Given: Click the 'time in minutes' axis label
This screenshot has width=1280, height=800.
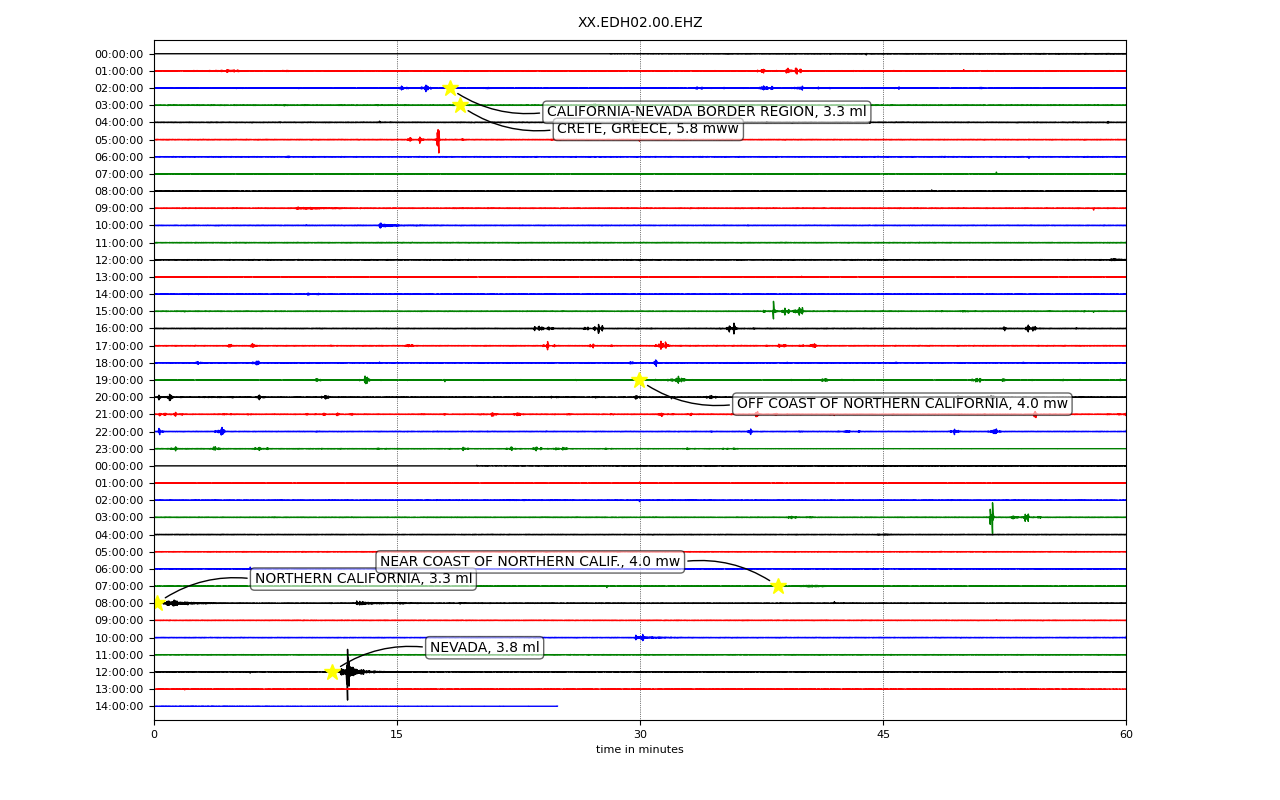Looking at the screenshot, I should pos(640,750).
